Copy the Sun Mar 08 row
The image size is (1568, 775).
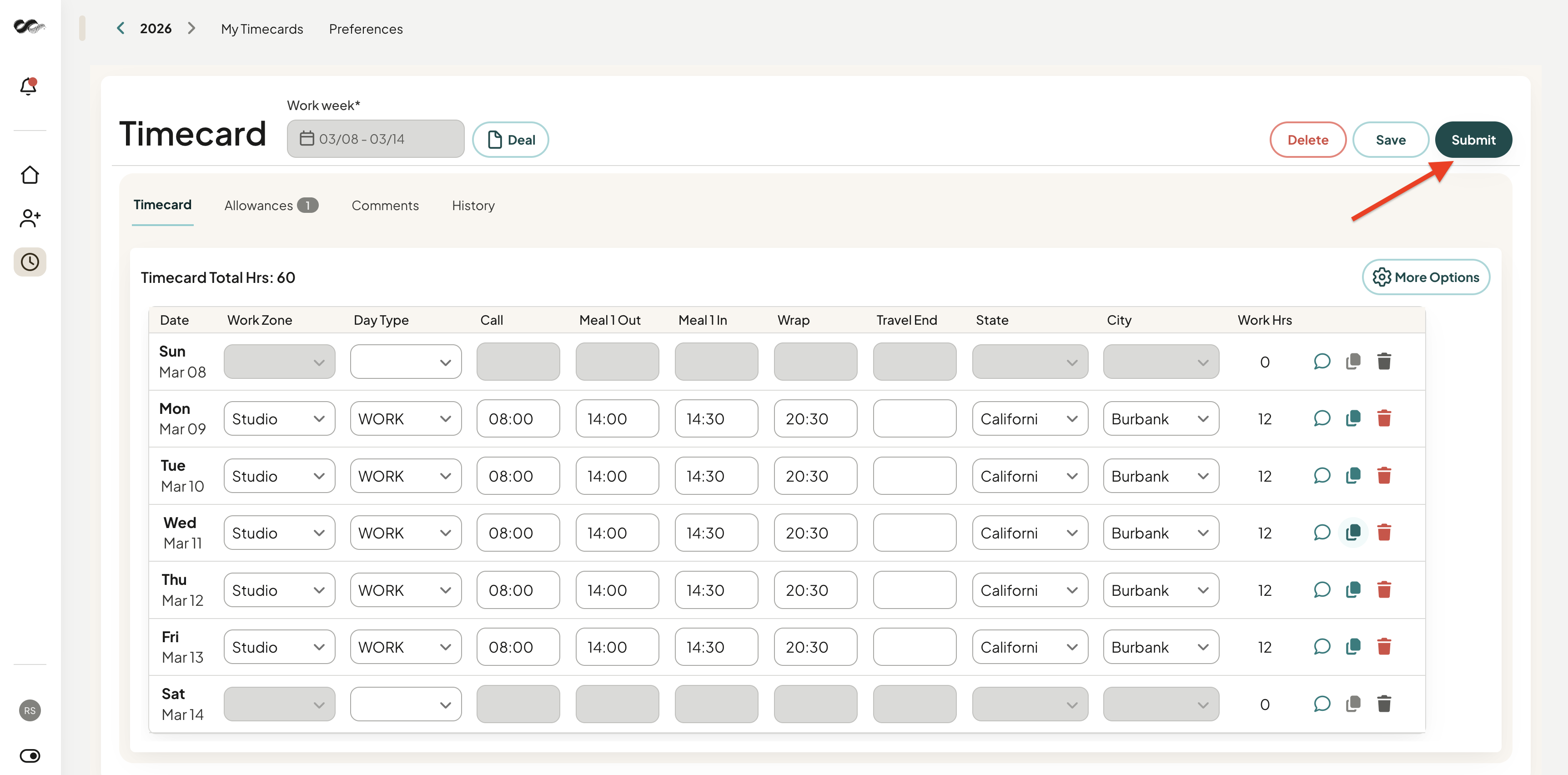pyautogui.click(x=1353, y=362)
